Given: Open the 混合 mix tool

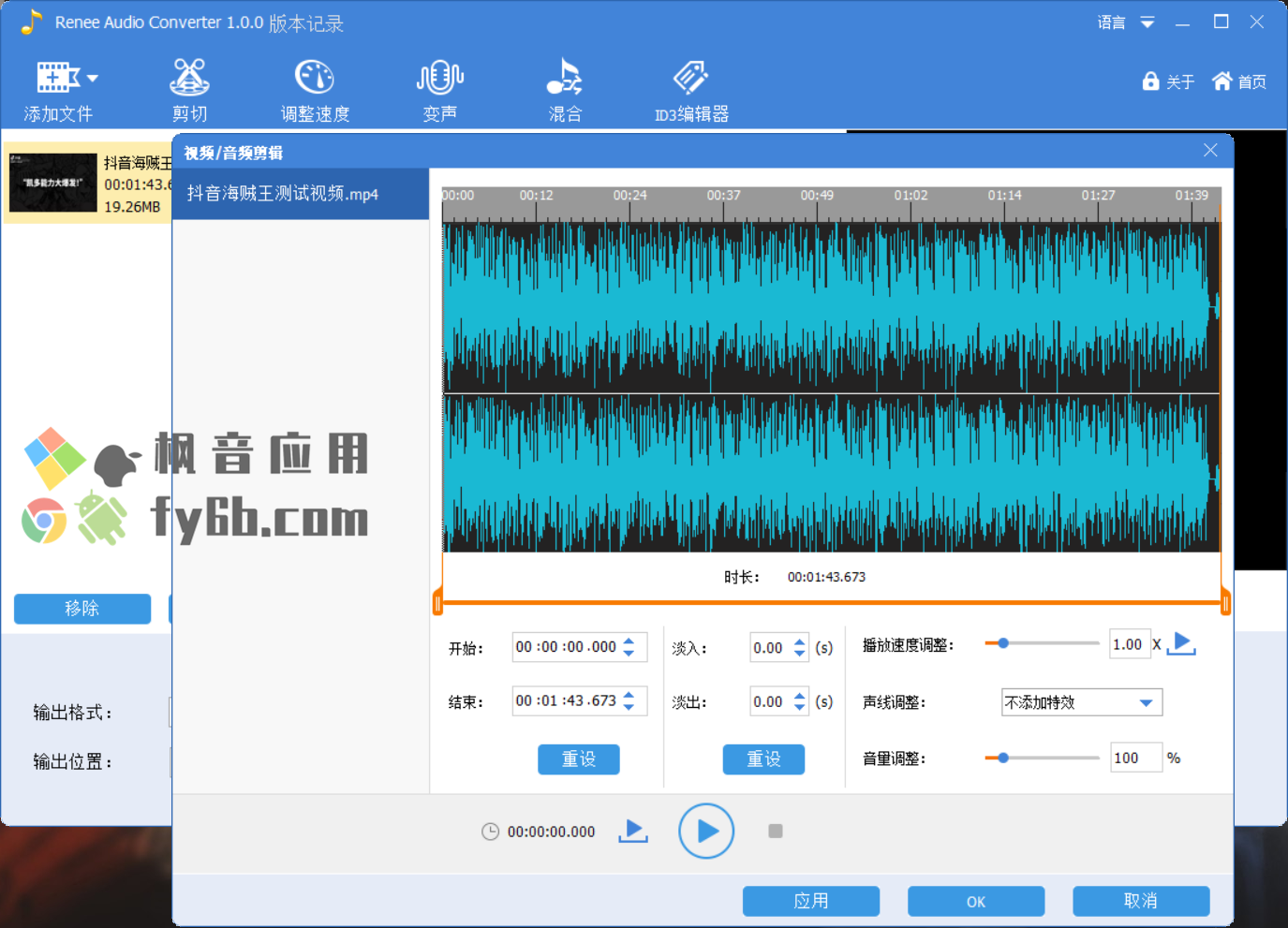Looking at the screenshot, I should click(565, 92).
